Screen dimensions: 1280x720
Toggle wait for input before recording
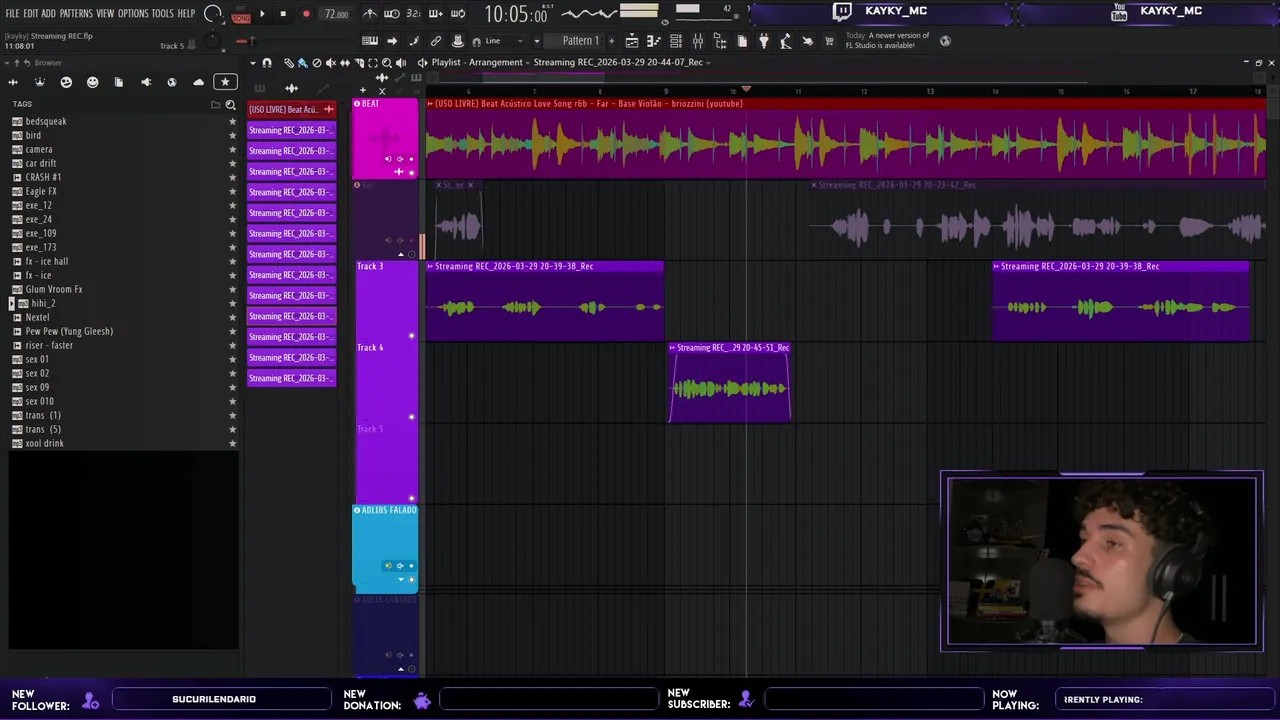pos(392,14)
